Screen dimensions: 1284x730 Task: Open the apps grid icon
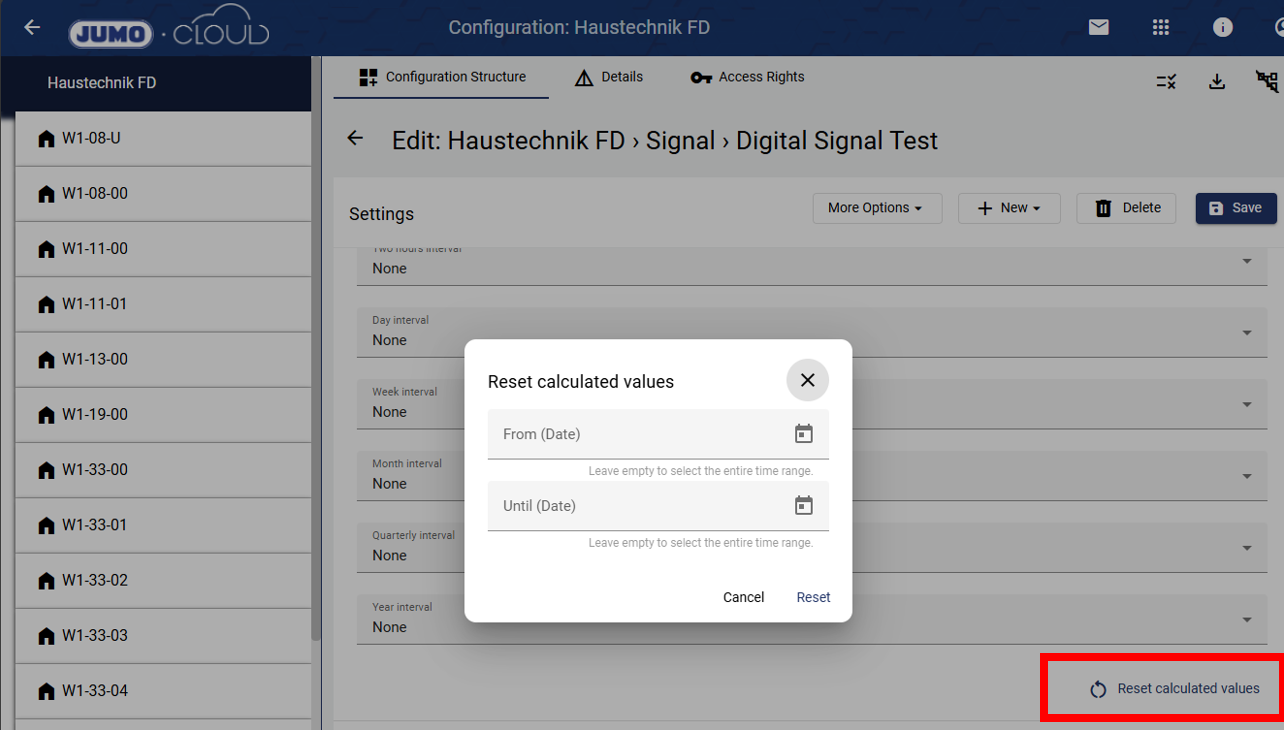point(1161,28)
